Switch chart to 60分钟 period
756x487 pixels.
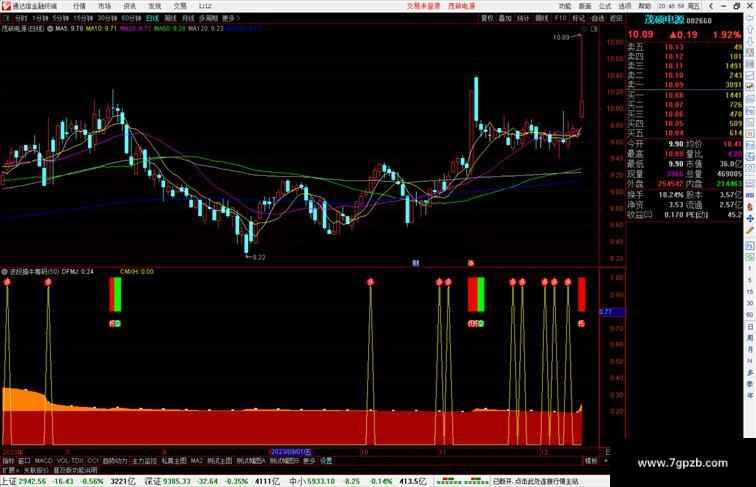pos(131,18)
